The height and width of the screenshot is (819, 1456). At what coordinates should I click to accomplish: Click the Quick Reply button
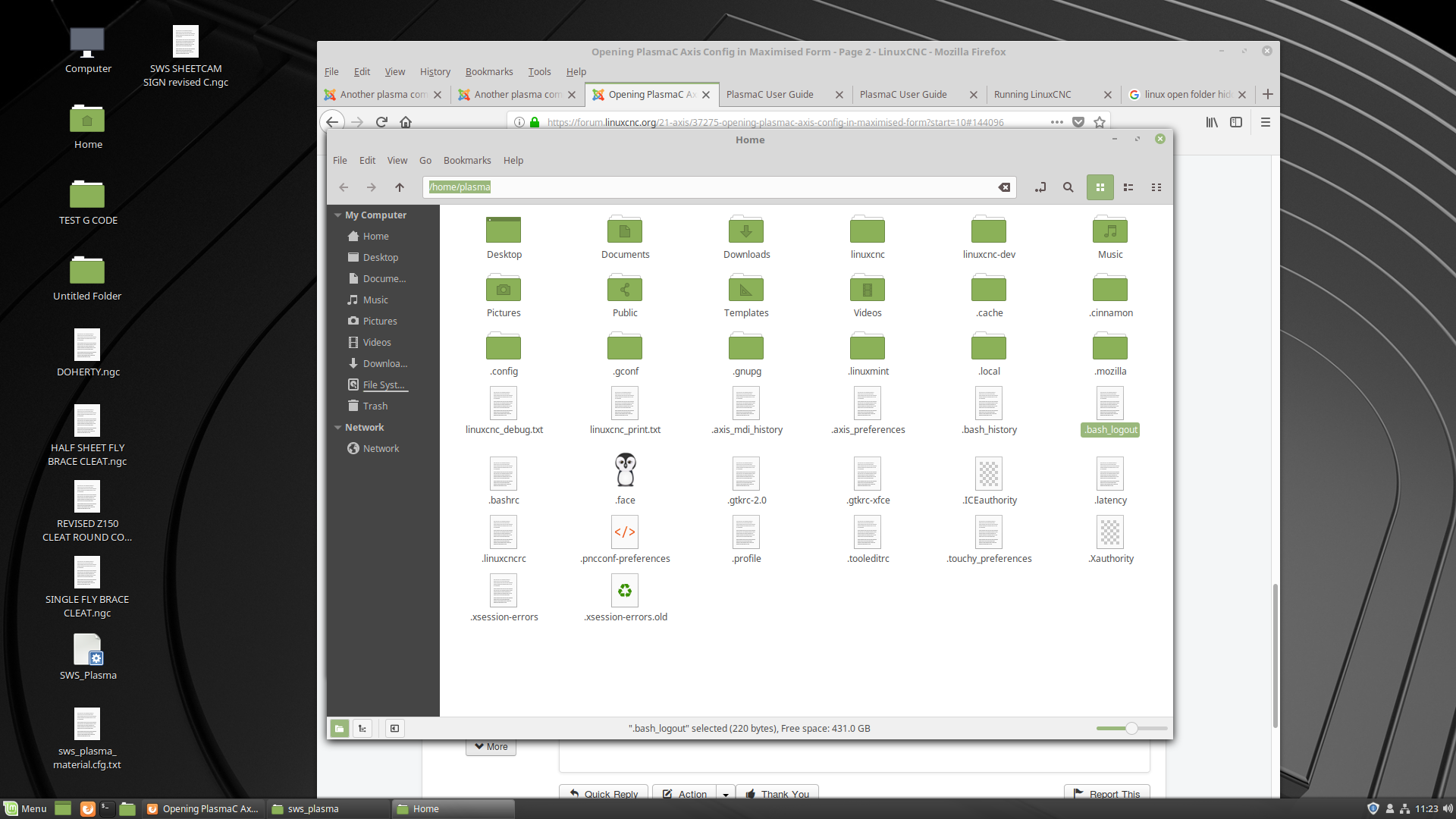point(604,794)
